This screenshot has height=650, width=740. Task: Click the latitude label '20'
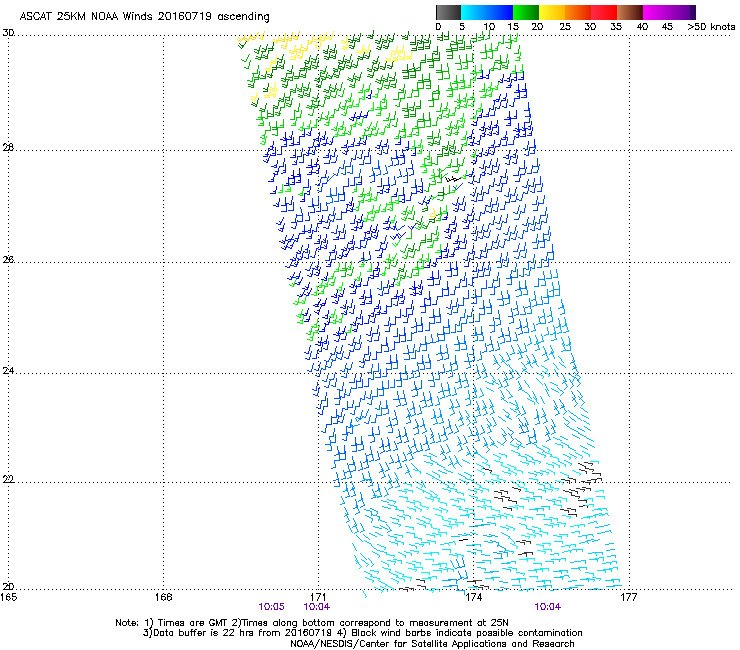point(8,587)
